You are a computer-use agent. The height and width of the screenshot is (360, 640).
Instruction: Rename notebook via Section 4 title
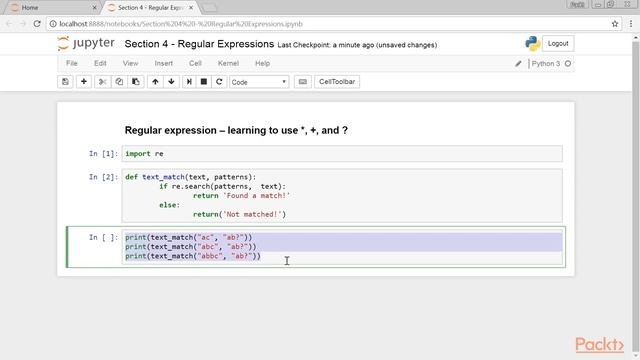199,44
